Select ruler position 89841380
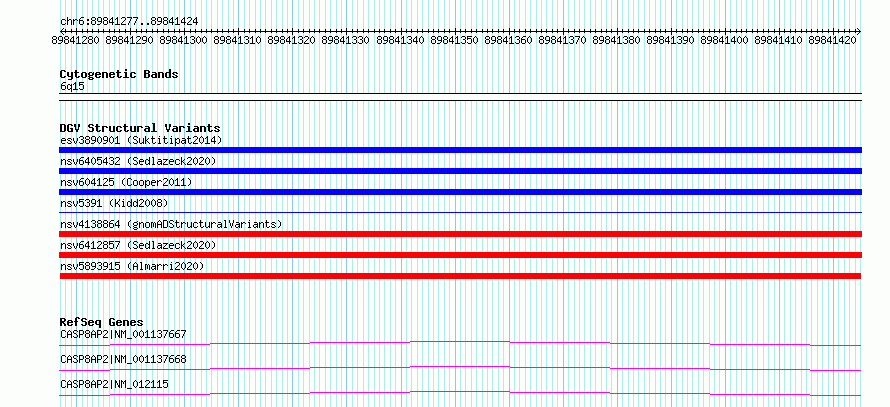Viewport: 890px width, 407px height. pyautogui.click(x=616, y=40)
